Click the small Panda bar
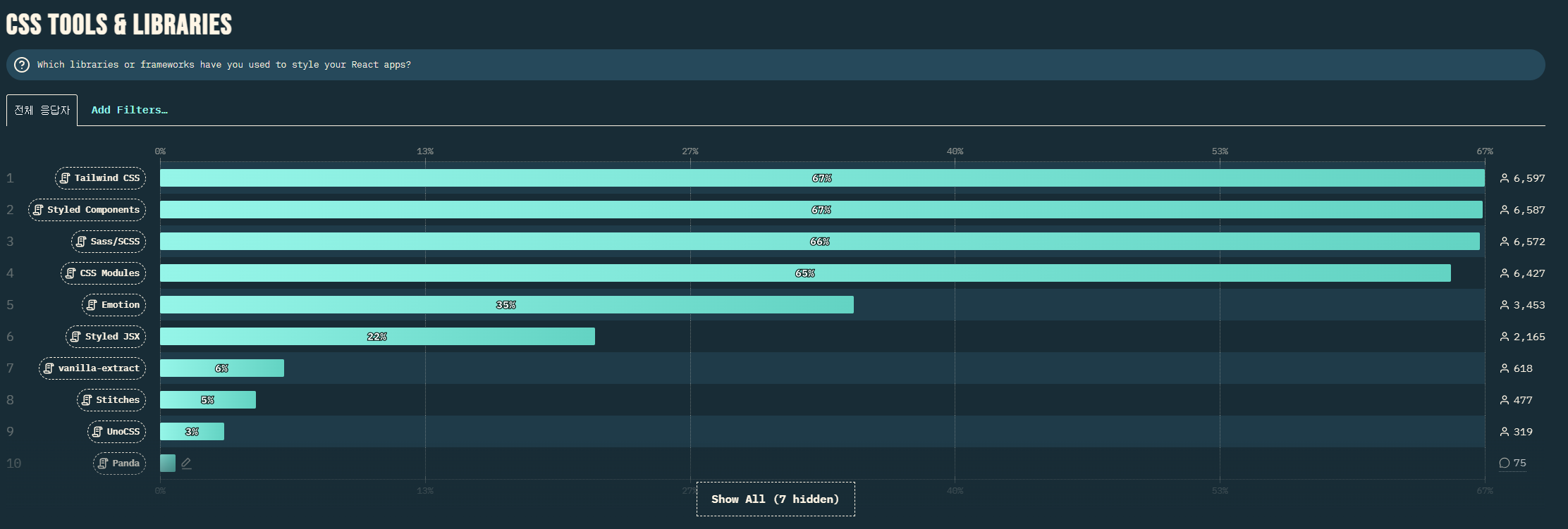This screenshot has height=529, width=1568. point(168,463)
